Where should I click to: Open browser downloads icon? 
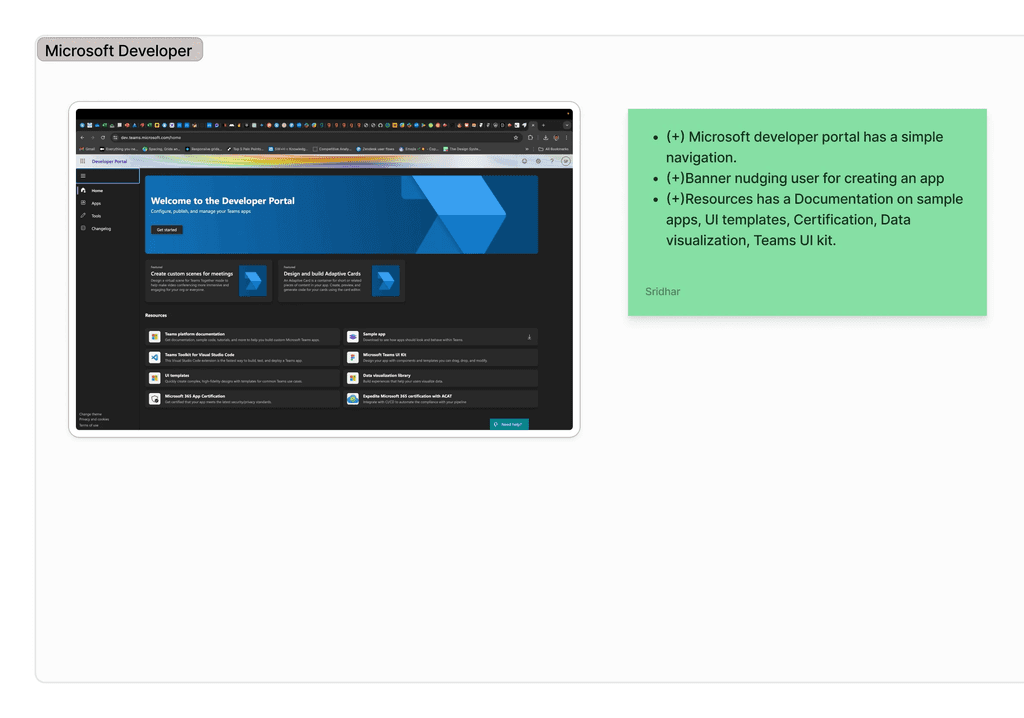click(x=545, y=137)
